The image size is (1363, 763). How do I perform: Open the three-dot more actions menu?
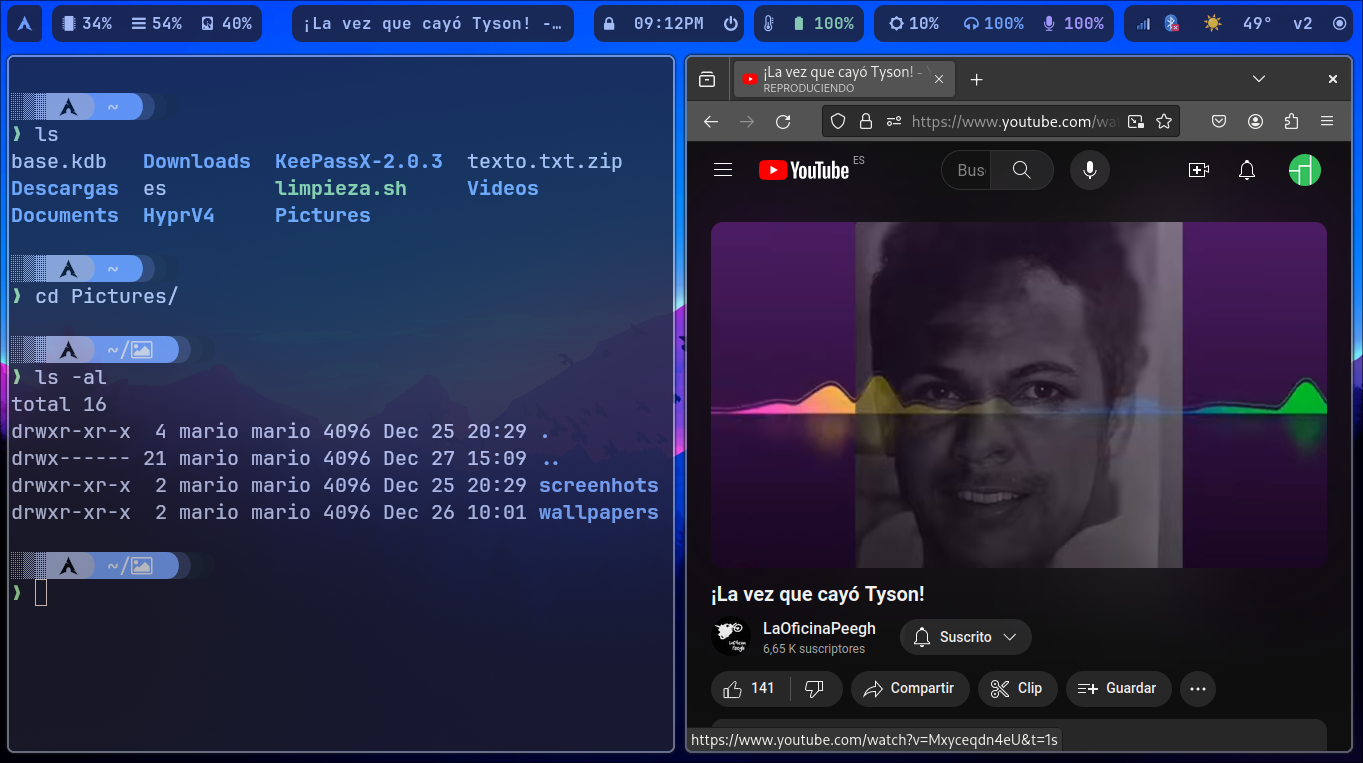tap(1198, 689)
